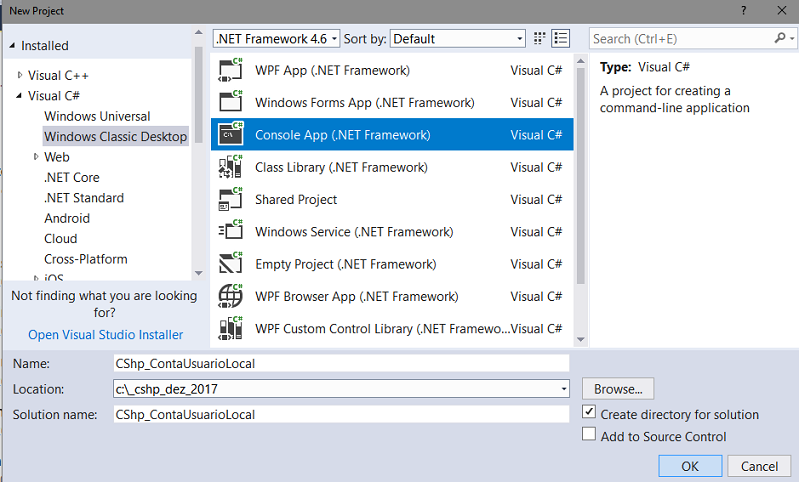This screenshot has height=482, width=799.
Task: Select the Cloud category
Action: (x=61, y=238)
